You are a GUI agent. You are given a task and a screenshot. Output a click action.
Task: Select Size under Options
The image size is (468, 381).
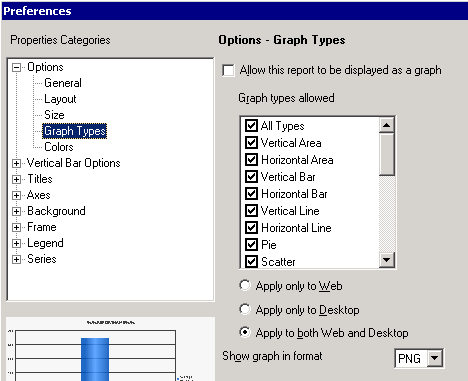pyautogui.click(x=54, y=115)
